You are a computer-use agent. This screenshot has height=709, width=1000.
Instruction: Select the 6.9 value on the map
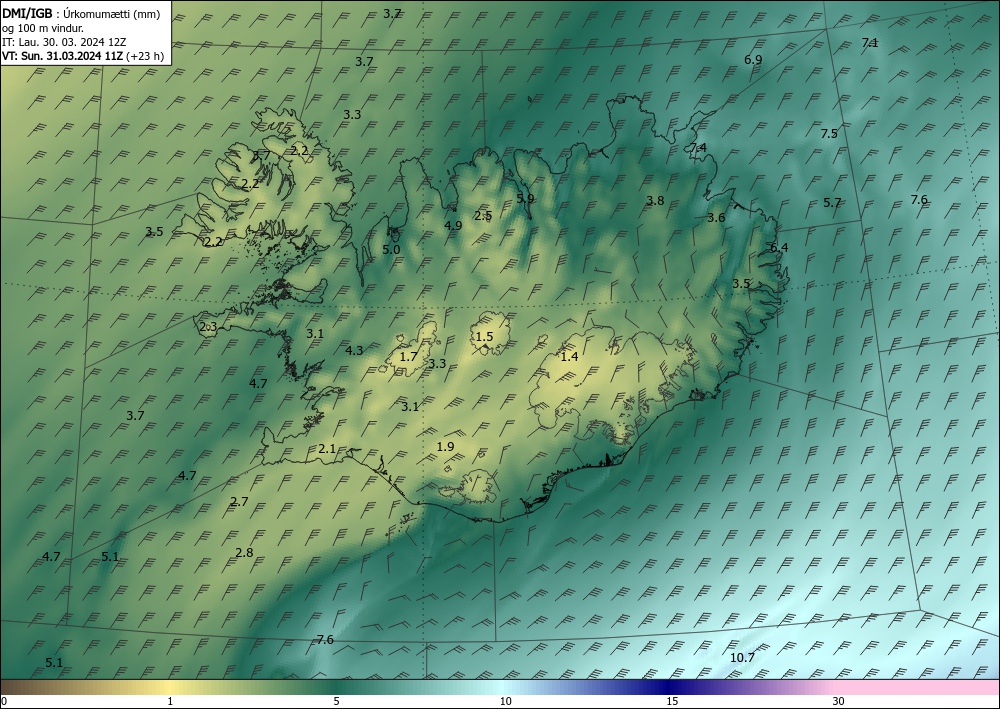(x=753, y=59)
